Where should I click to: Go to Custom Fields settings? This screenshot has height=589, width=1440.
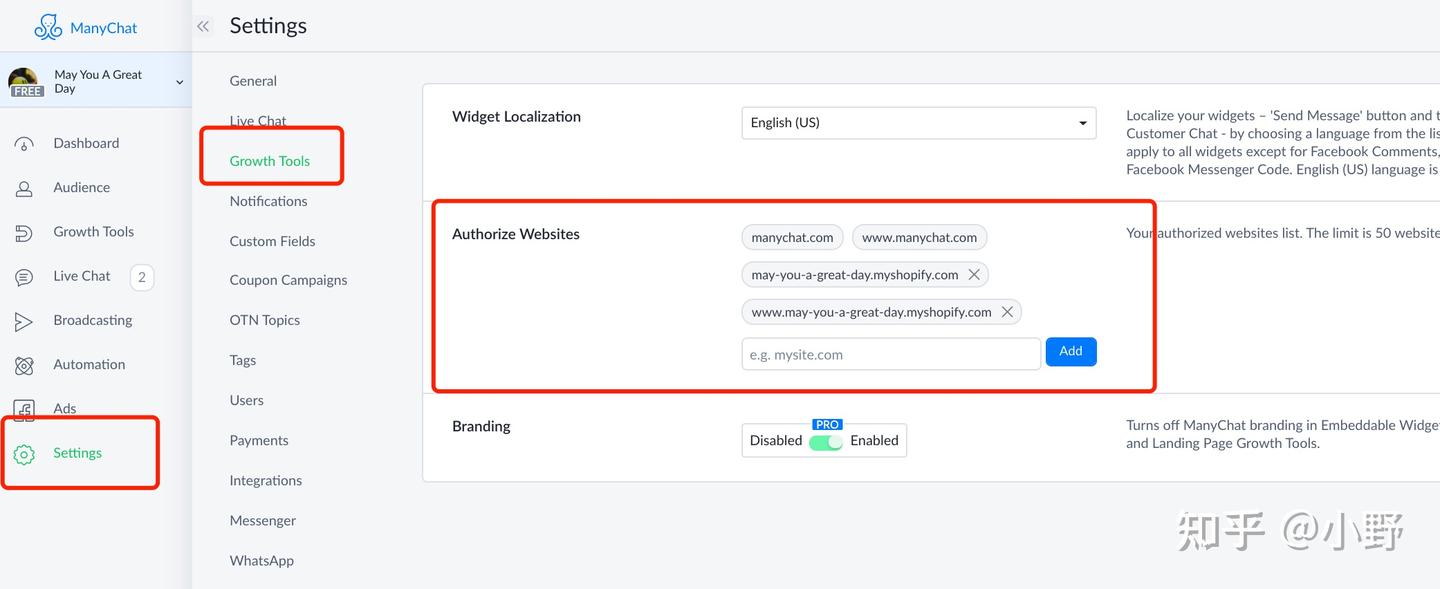pyautogui.click(x=272, y=241)
